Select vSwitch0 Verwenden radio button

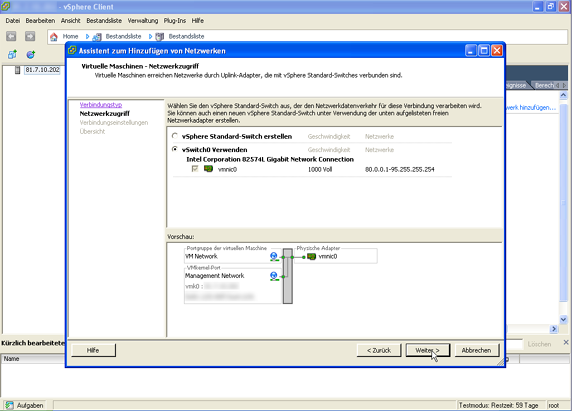point(175,149)
